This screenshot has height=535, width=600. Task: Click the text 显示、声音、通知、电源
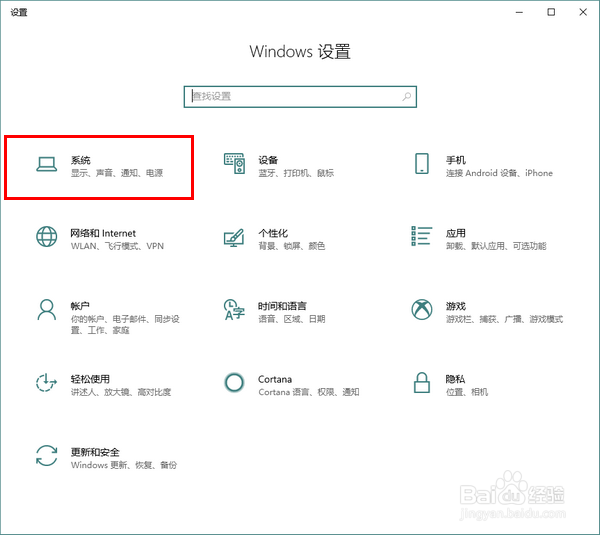[117, 173]
